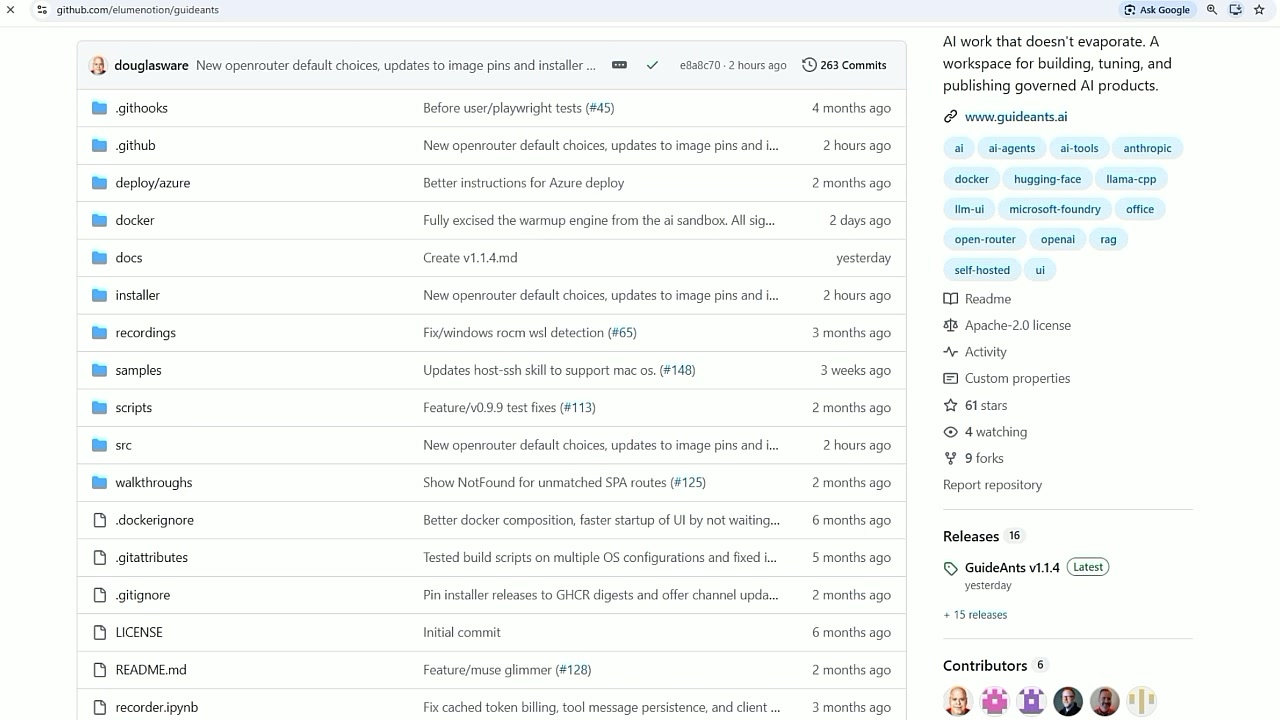Image resolution: width=1280 pixels, height=720 pixels.
Task: Select the 'ai-agents' topic tag
Action: [x=1012, y=148]
